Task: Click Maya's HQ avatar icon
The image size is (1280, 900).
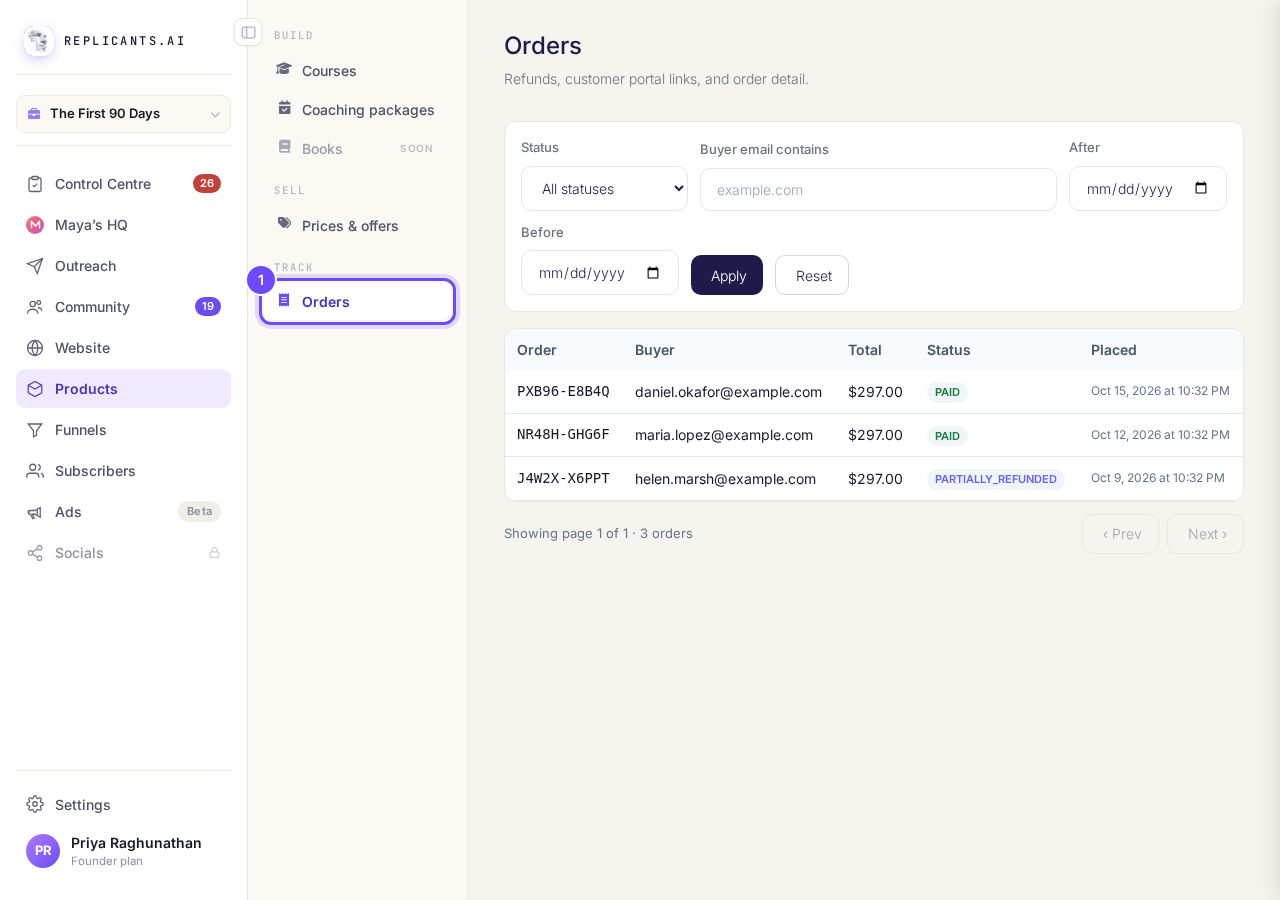Action: pyautogui.click(x=35, y=225)
